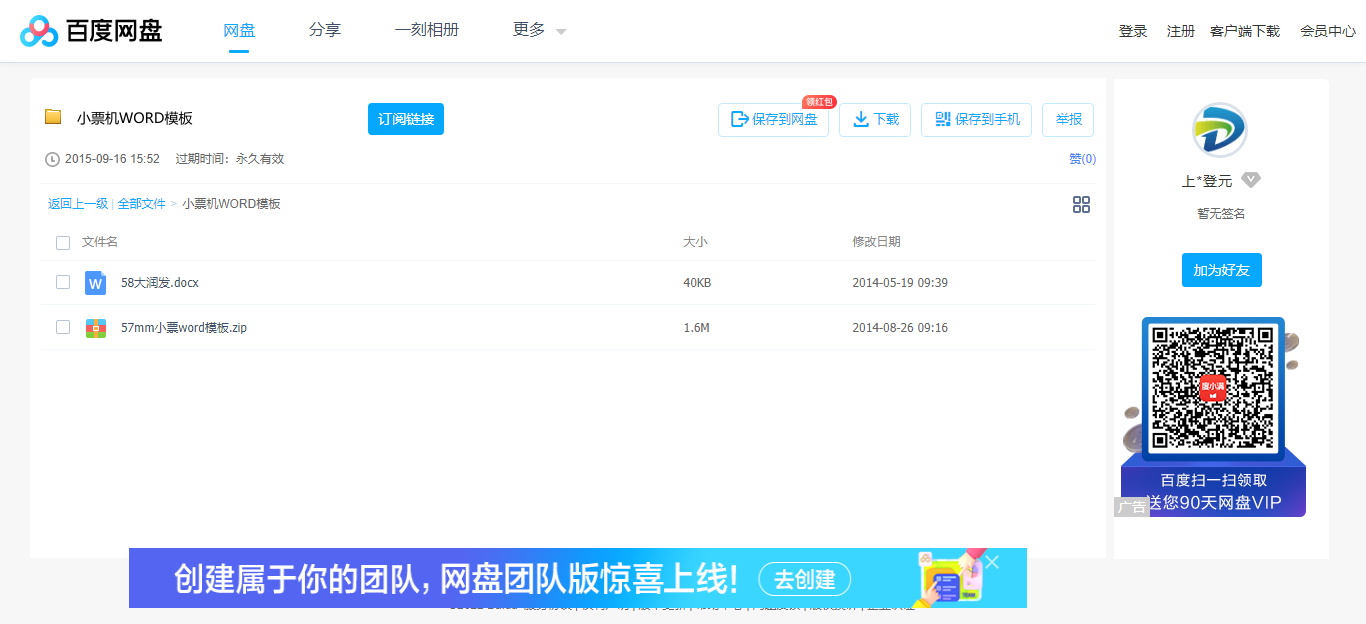Check the box next to 58大润发.docx
Screen dimensions: 1366x624
click(x=63, y=283)
